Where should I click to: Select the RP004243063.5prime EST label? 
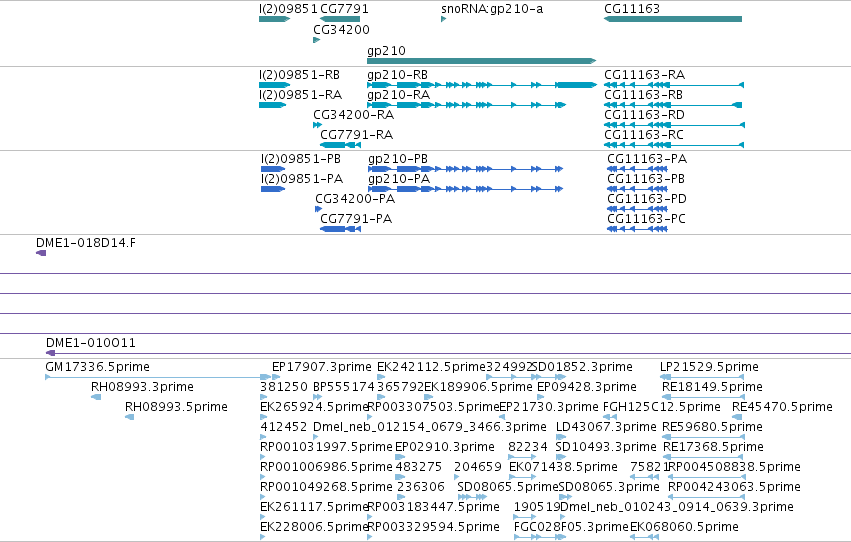point(734,487)
